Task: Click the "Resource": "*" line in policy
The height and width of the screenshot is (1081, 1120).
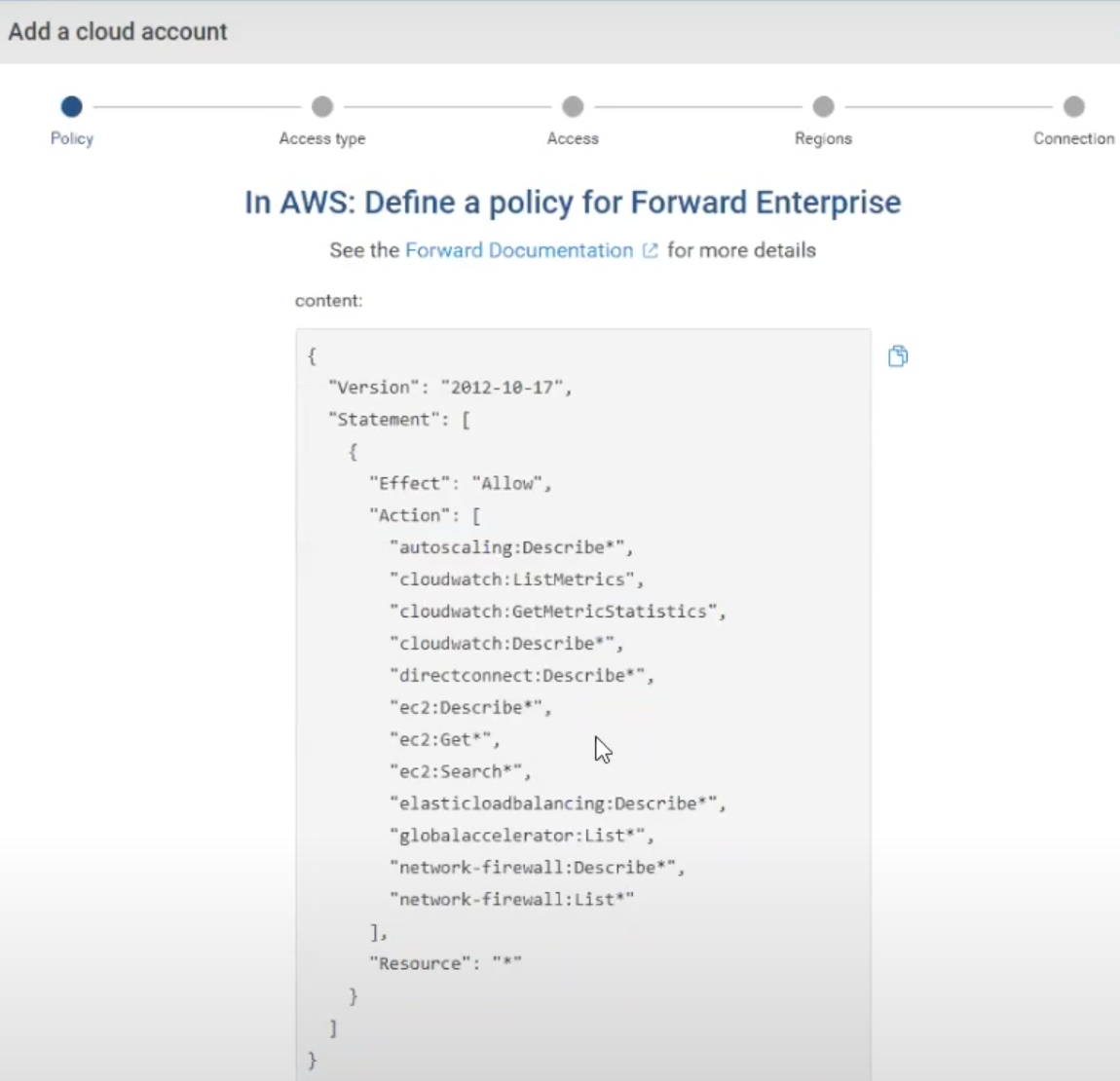Action: [445, 963]
